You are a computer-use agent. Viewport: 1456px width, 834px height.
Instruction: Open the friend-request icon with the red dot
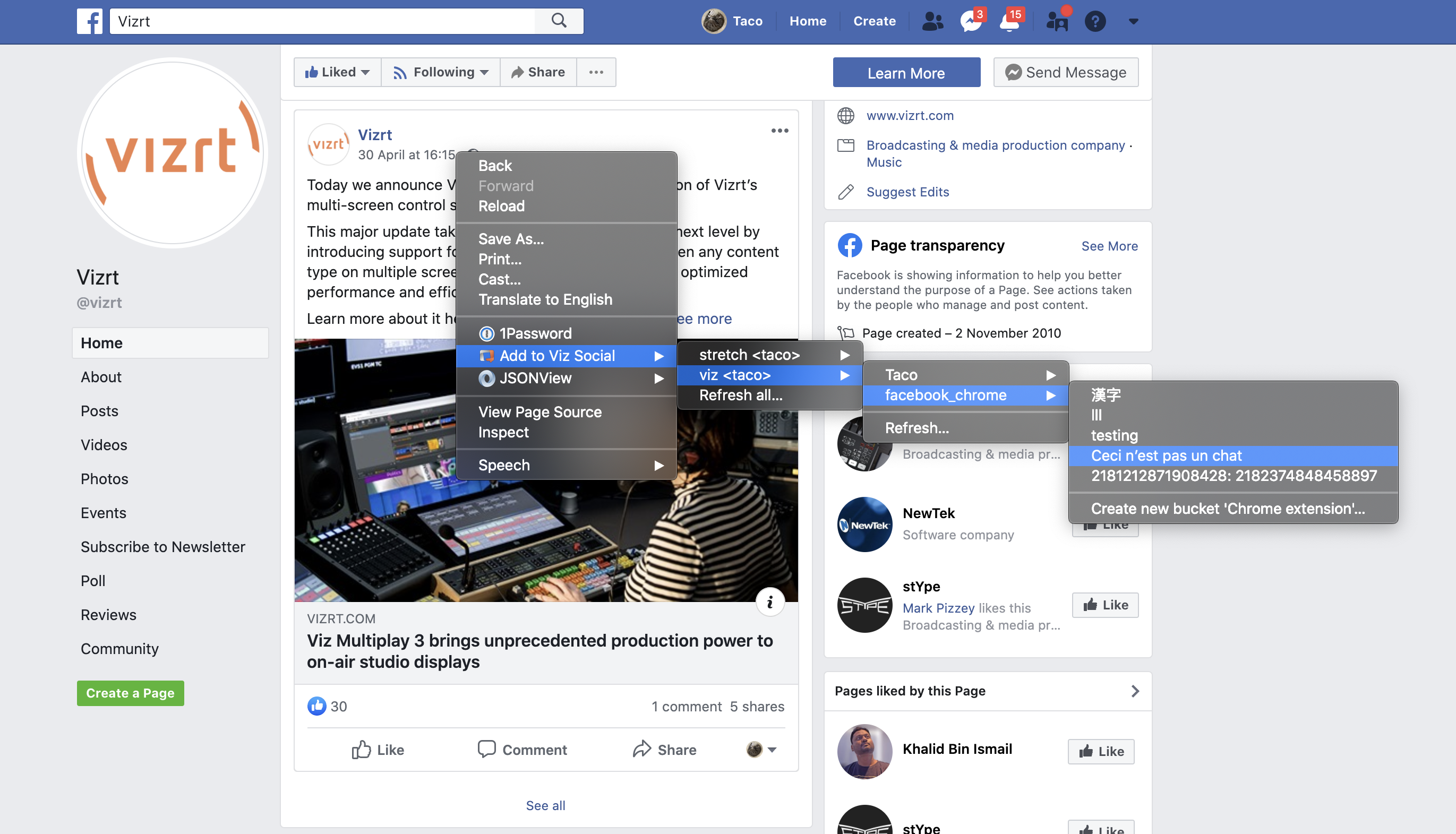point(1057,21)
